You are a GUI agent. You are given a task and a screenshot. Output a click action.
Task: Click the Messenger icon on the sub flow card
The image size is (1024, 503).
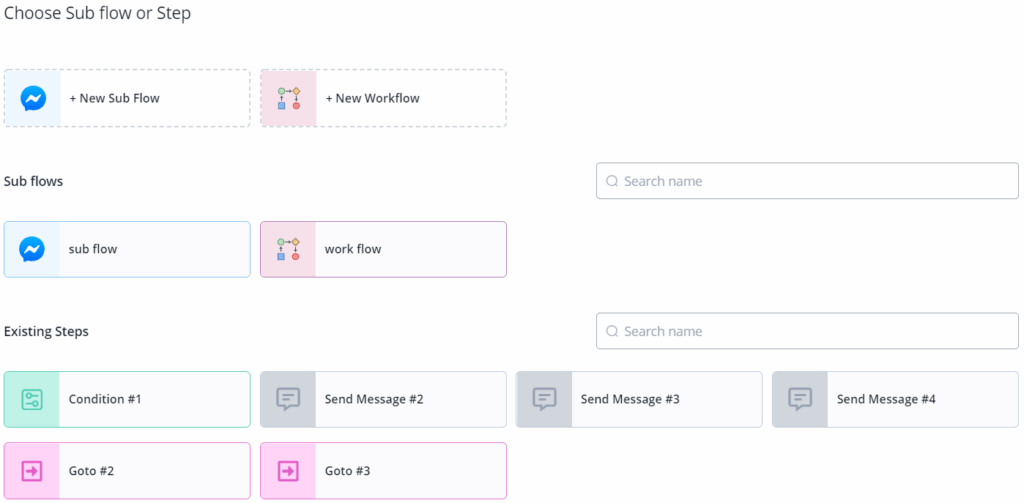coord(32,249)
